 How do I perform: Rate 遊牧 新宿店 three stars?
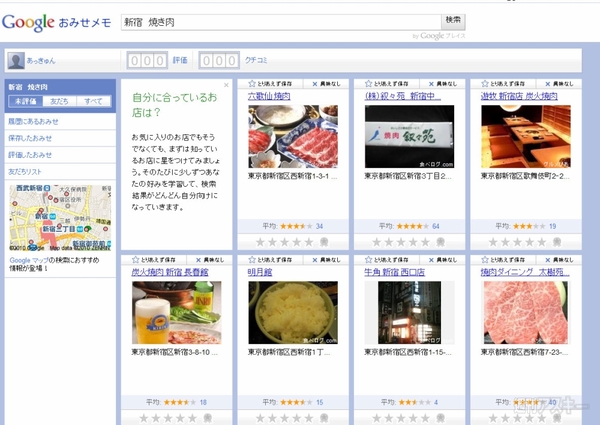[518, 242]
